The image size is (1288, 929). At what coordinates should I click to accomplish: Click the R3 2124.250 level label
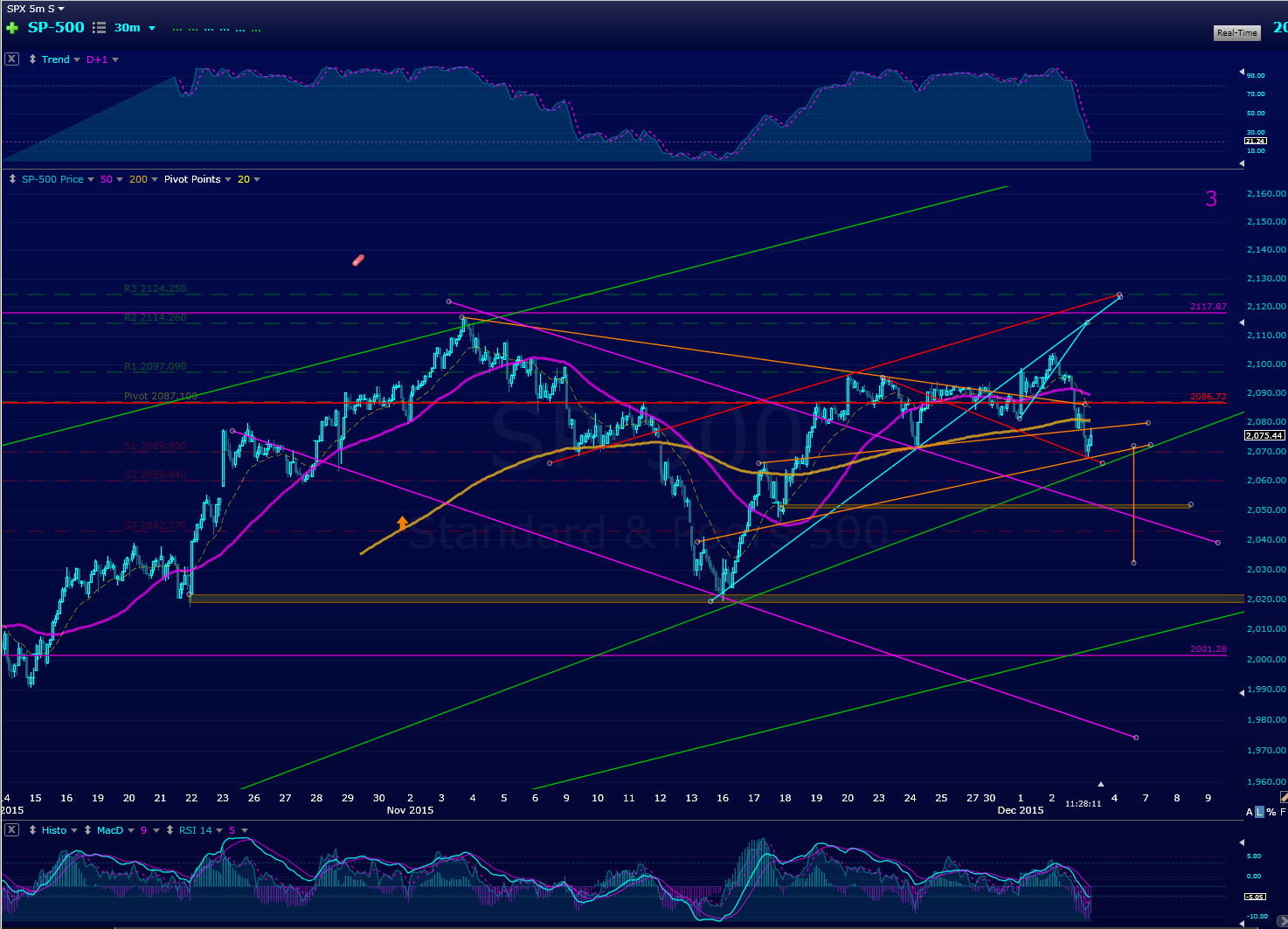point(155,288)
